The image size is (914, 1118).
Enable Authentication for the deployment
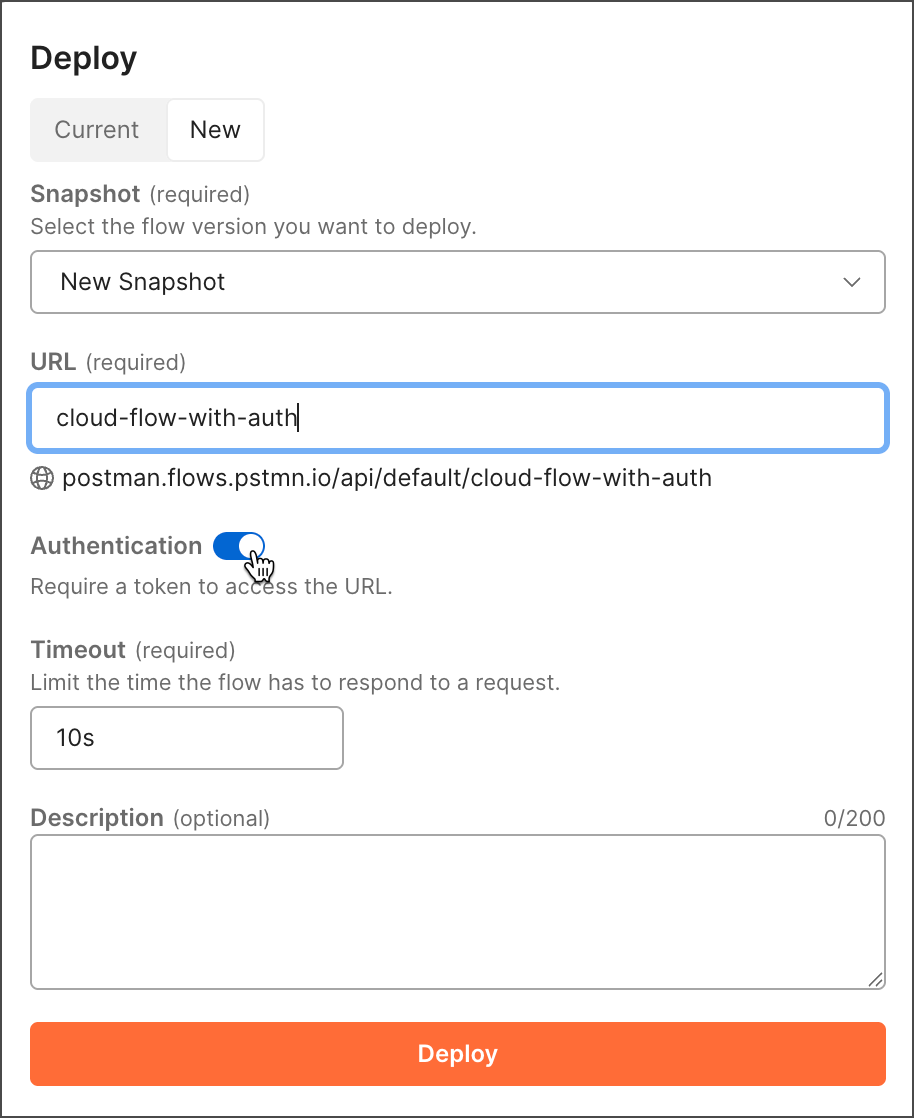[237, 546]
